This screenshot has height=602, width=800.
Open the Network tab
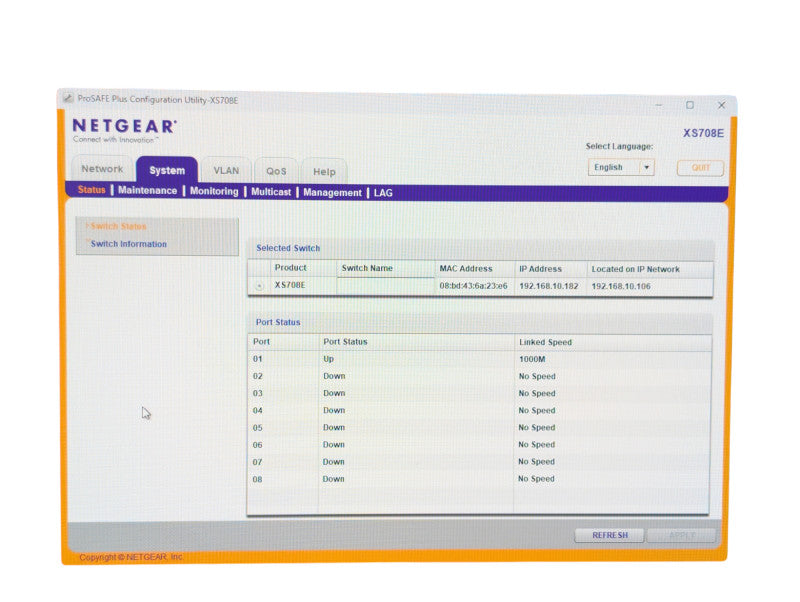click(102, 169)
